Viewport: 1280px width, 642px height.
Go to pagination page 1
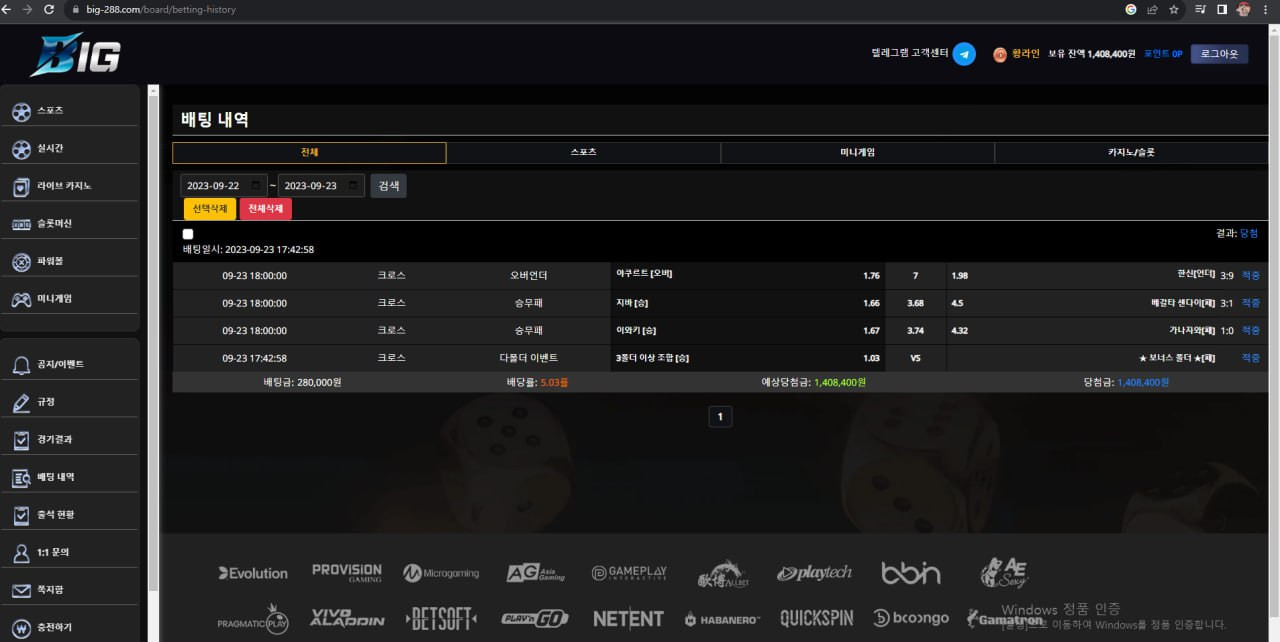pos(720,417)
